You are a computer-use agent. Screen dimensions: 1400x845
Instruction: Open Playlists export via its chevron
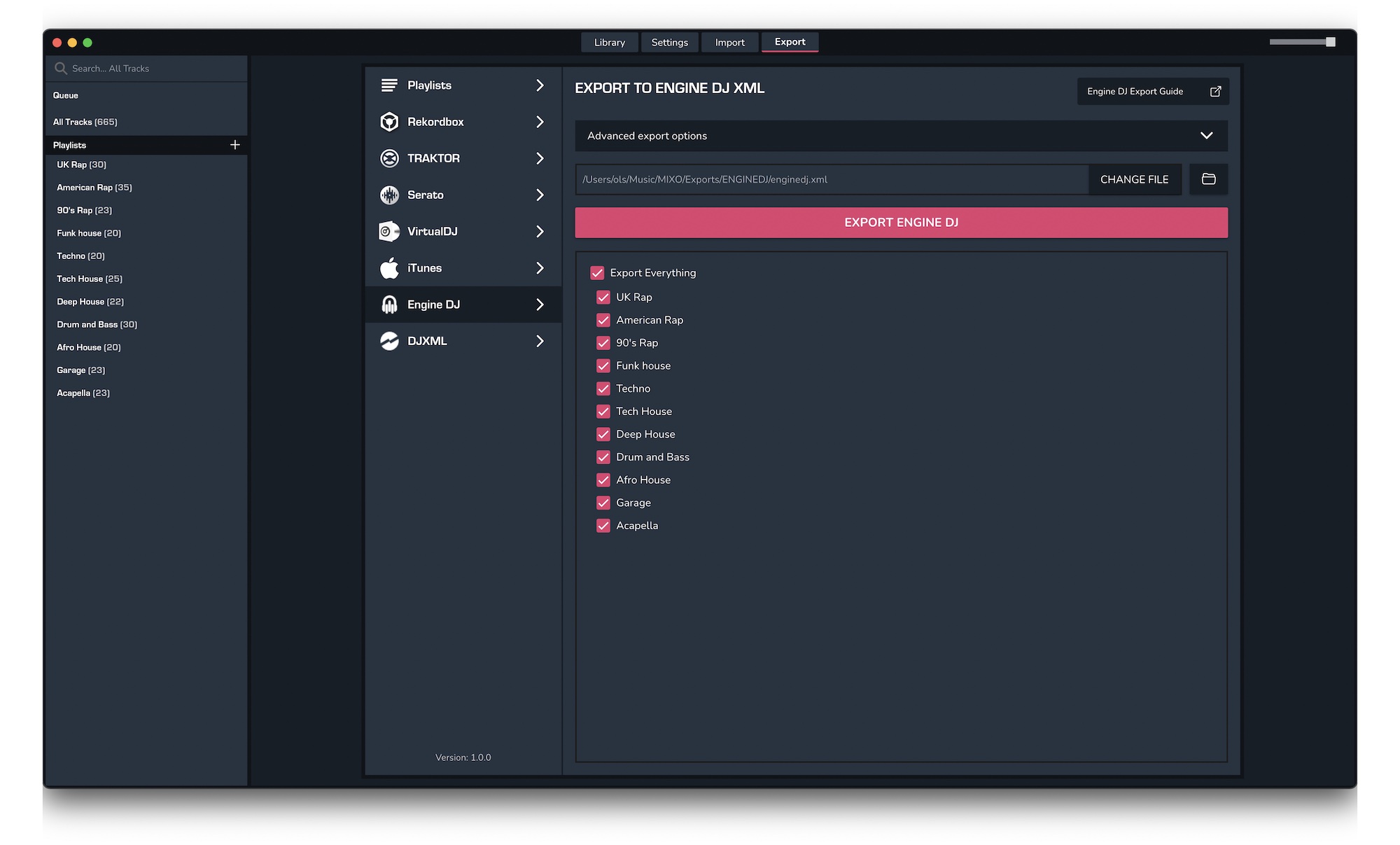(x=540, y=85)
